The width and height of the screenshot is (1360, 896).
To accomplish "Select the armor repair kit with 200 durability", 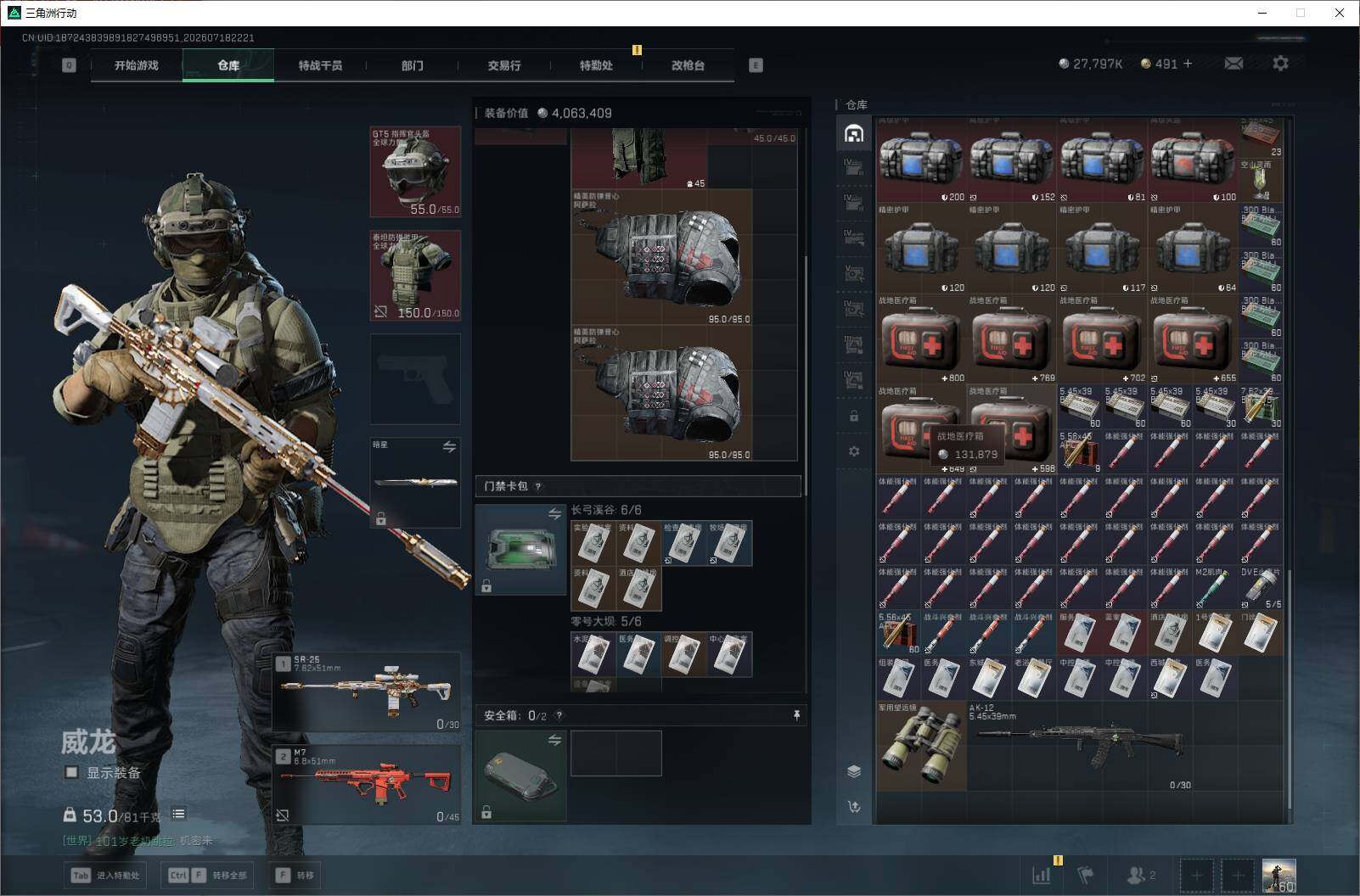I will pyautogui.click(x=921, y=159).
